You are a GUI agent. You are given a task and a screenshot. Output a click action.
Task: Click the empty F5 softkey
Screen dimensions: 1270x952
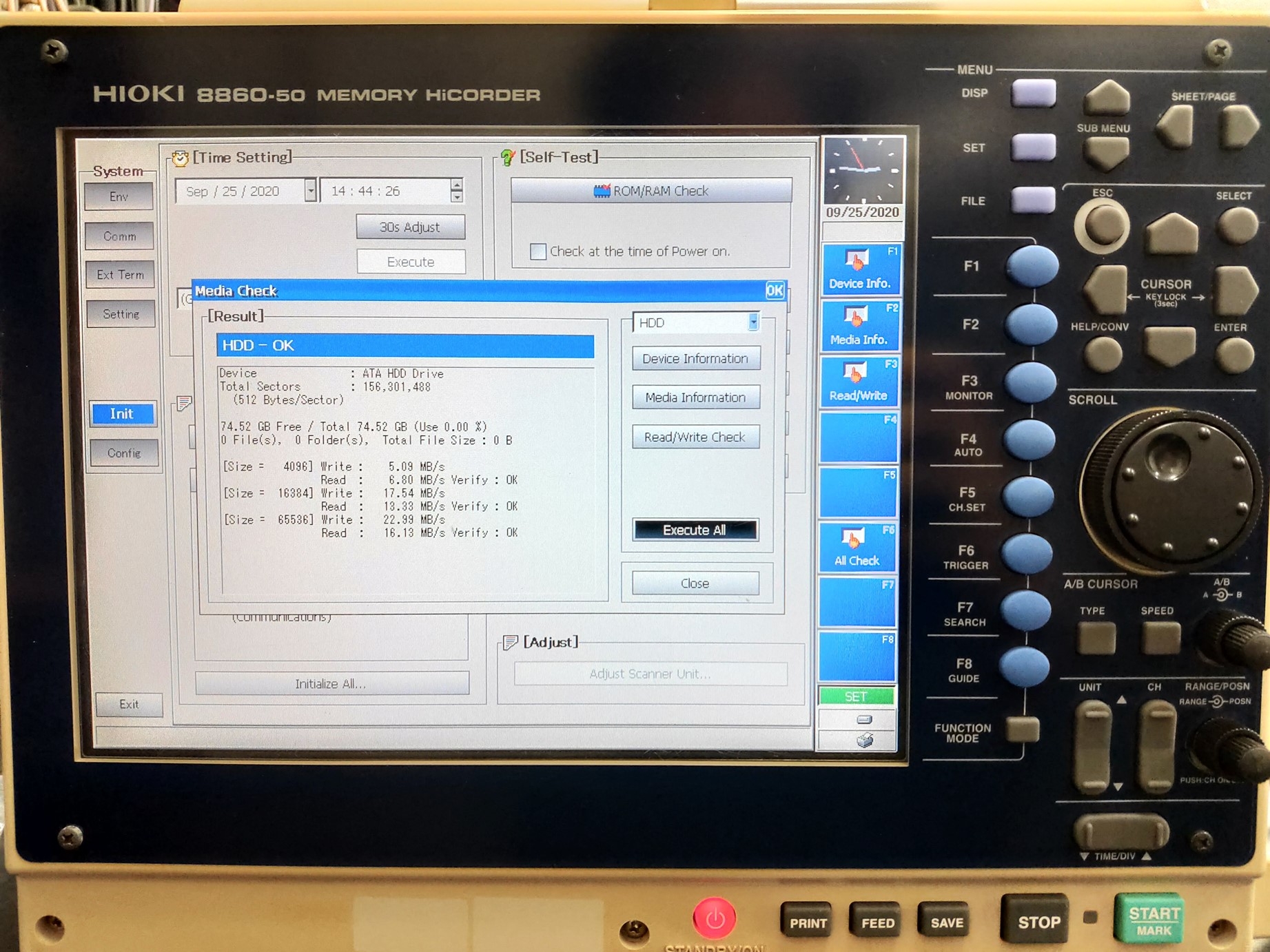tap(857, 493)
